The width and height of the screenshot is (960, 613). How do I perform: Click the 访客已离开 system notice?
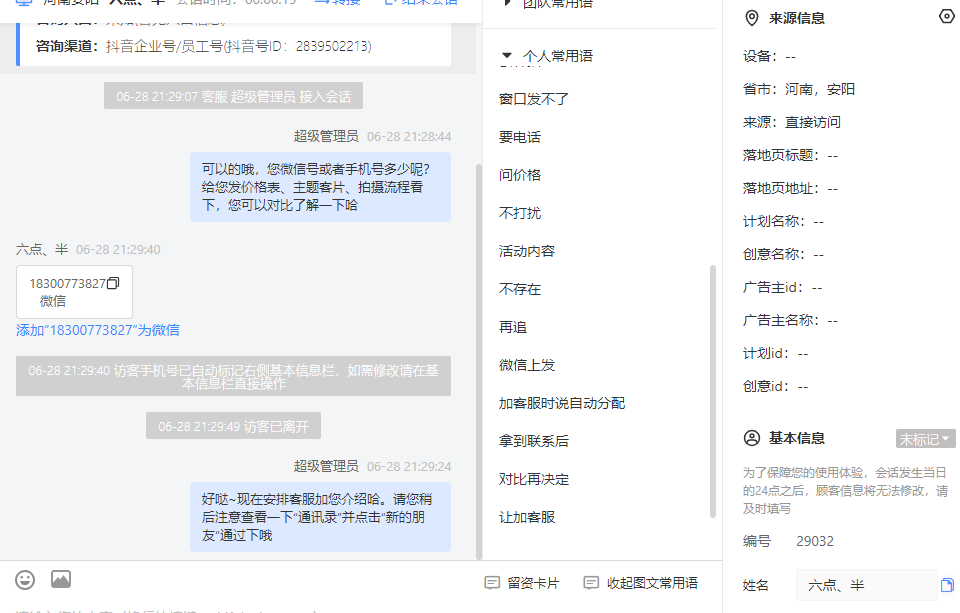click(x=233, y=426)
